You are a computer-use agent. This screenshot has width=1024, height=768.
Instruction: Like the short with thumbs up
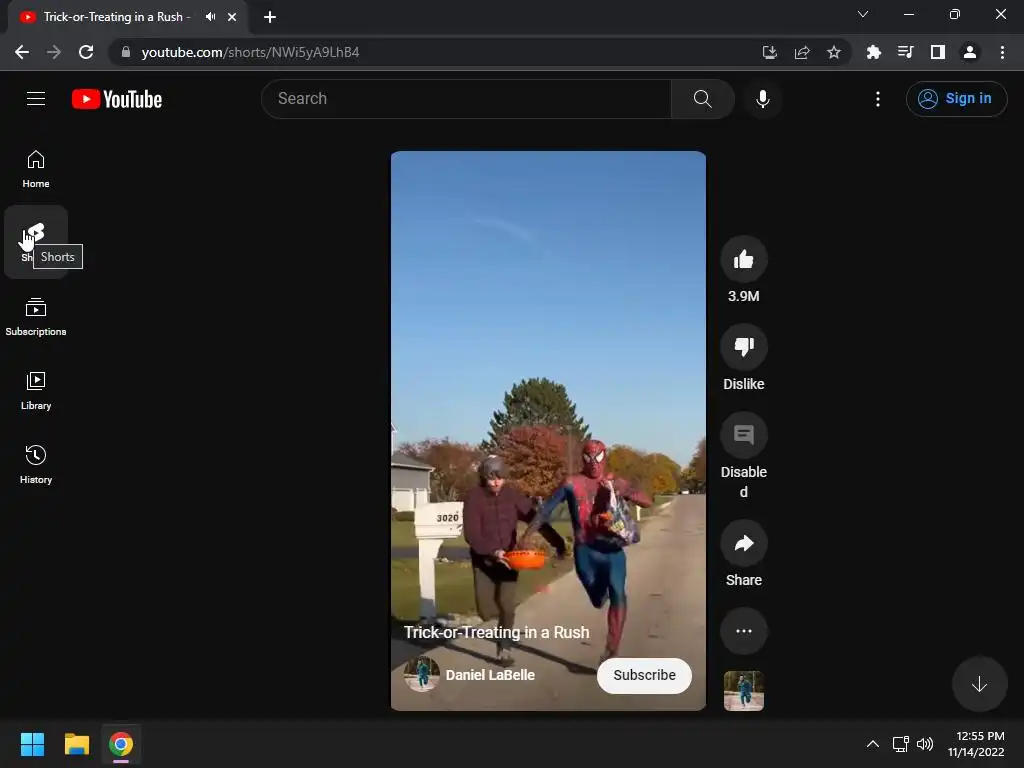click(744, 259)
